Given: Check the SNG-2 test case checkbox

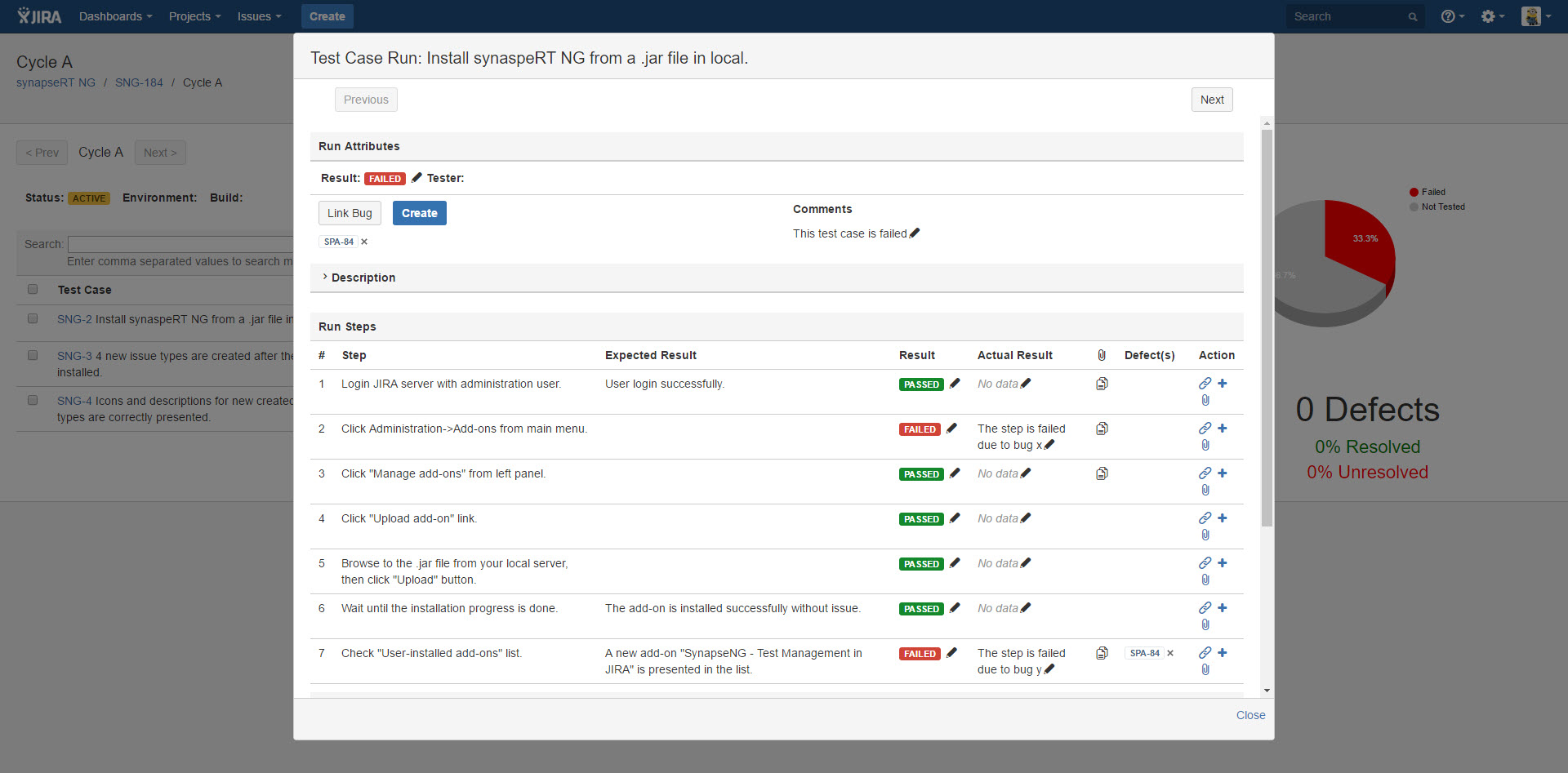Looking at the screenshot, I should (x=33, y=318).
